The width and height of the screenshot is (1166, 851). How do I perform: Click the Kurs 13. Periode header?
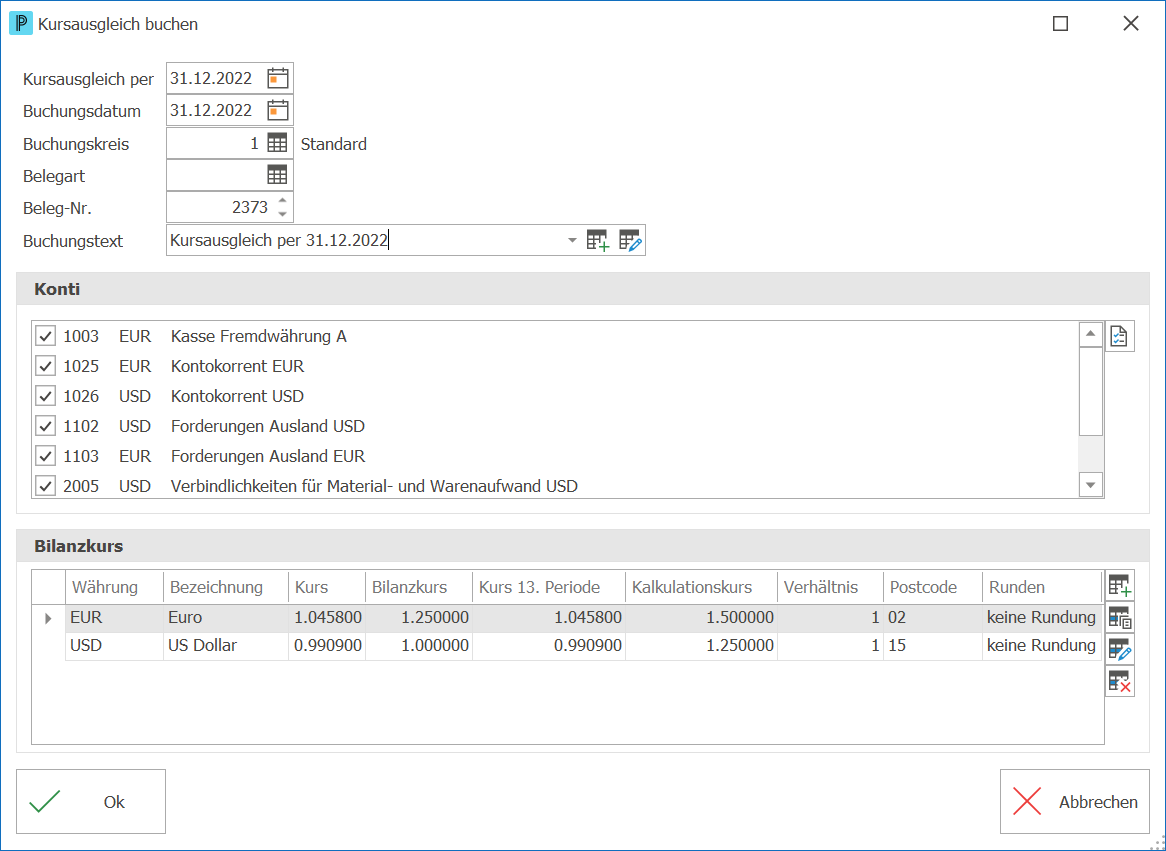pos(549,587)
